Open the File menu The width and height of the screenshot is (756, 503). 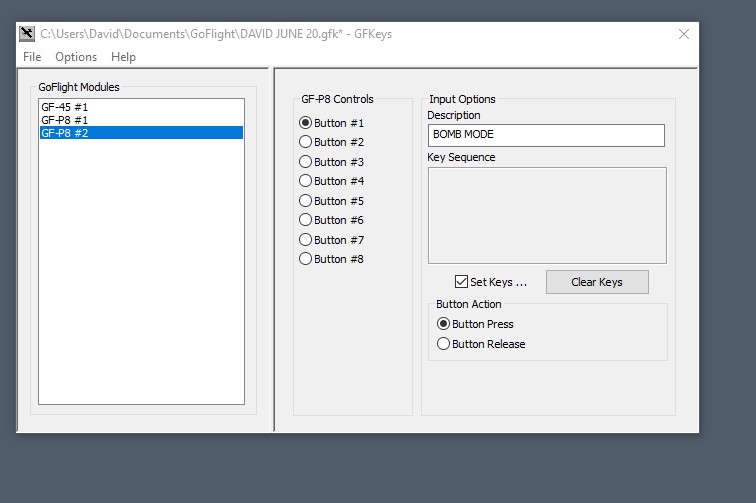(x=32, y=57)
